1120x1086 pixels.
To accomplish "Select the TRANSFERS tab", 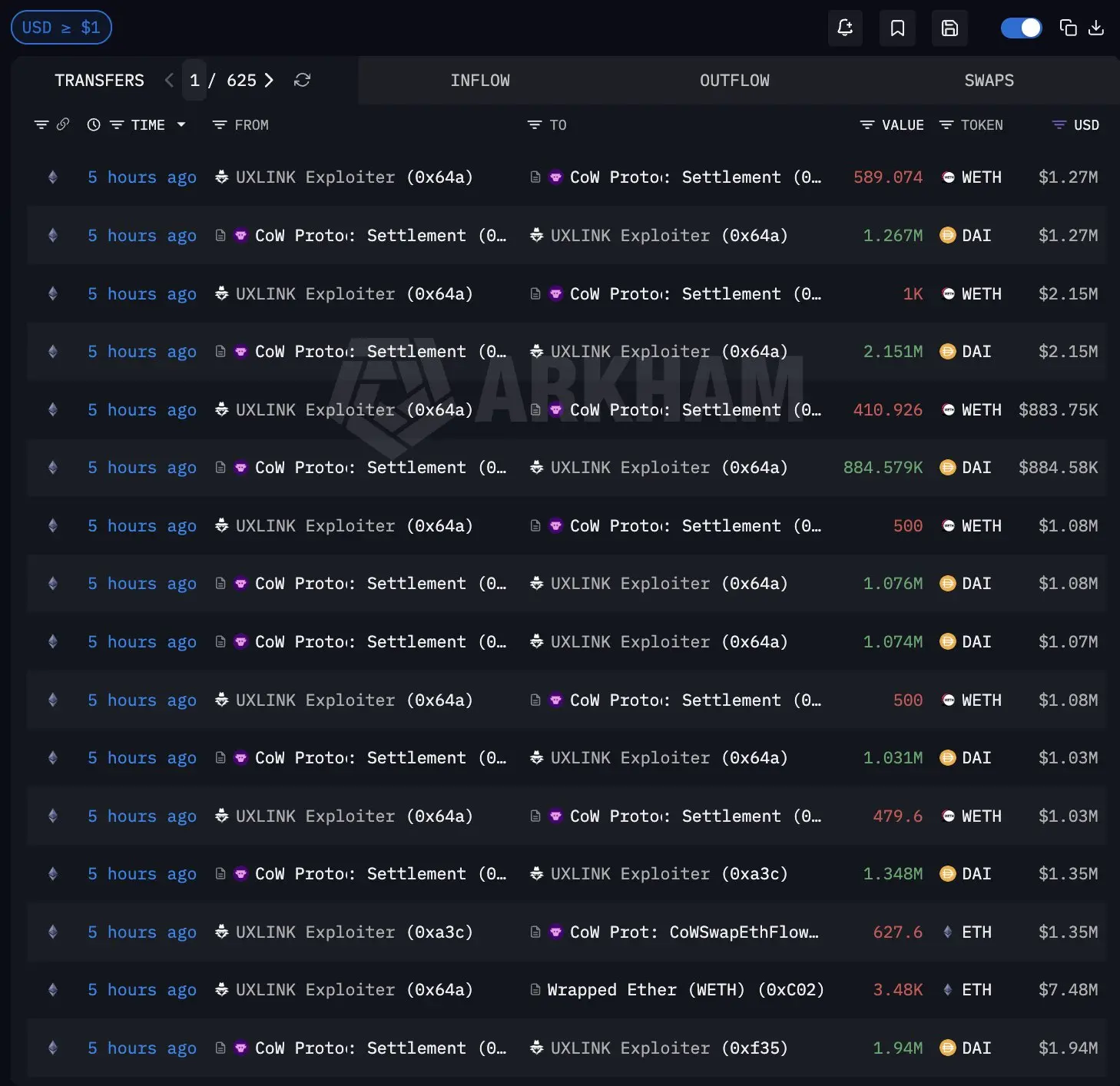I will click(x=99, y=81).
